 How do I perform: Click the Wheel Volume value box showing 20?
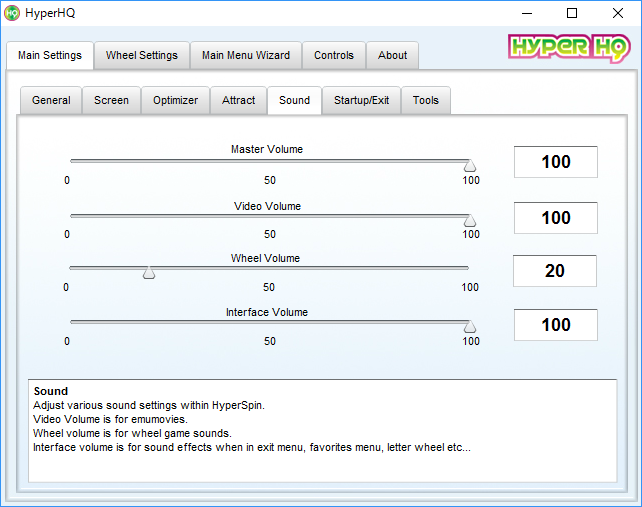coord(555,271)
